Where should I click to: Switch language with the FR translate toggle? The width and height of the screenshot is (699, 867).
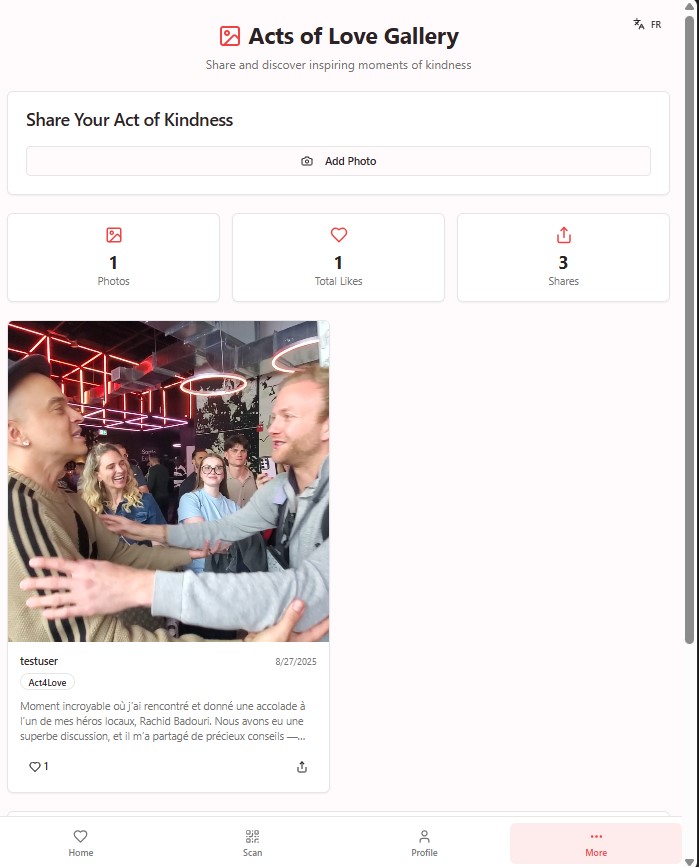point(647,24)
